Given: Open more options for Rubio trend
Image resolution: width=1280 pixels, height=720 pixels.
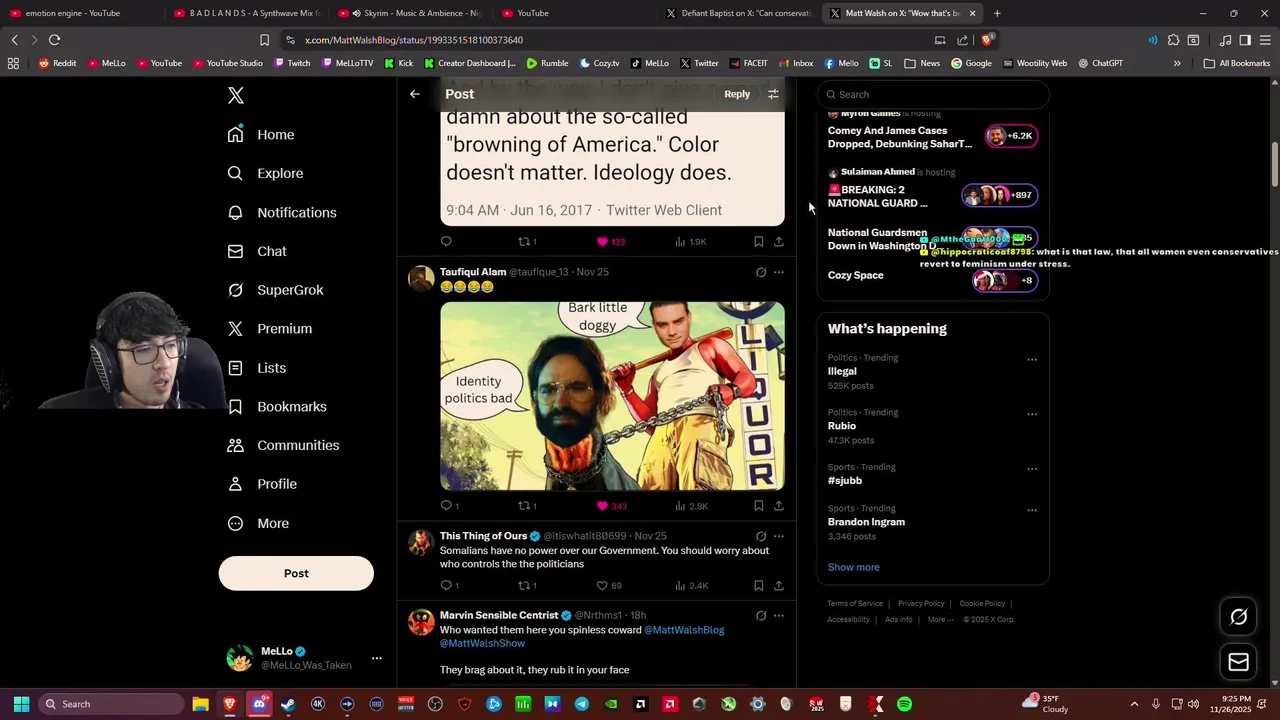Looking at the screenshot, I should tap(1032, 414).
